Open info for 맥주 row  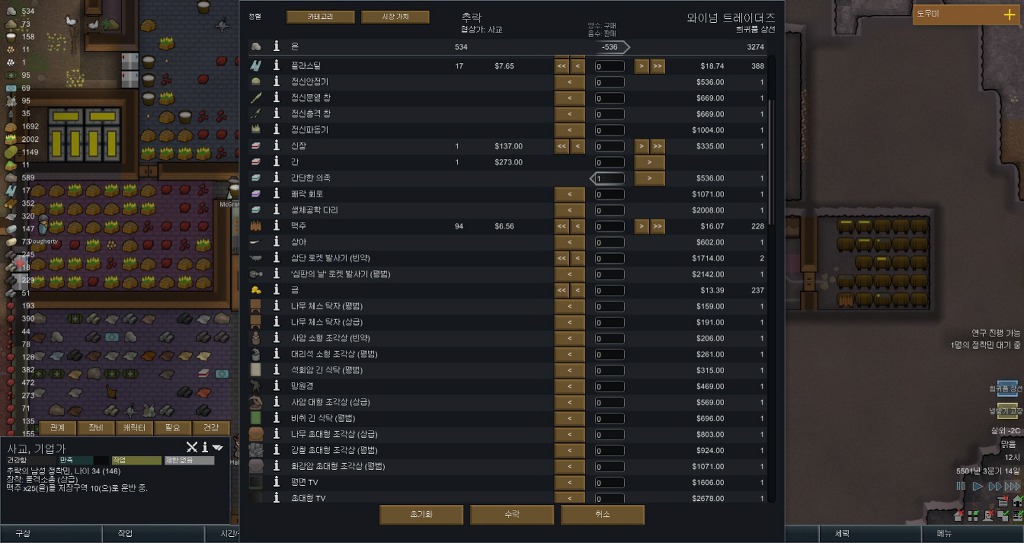[276, 226]
